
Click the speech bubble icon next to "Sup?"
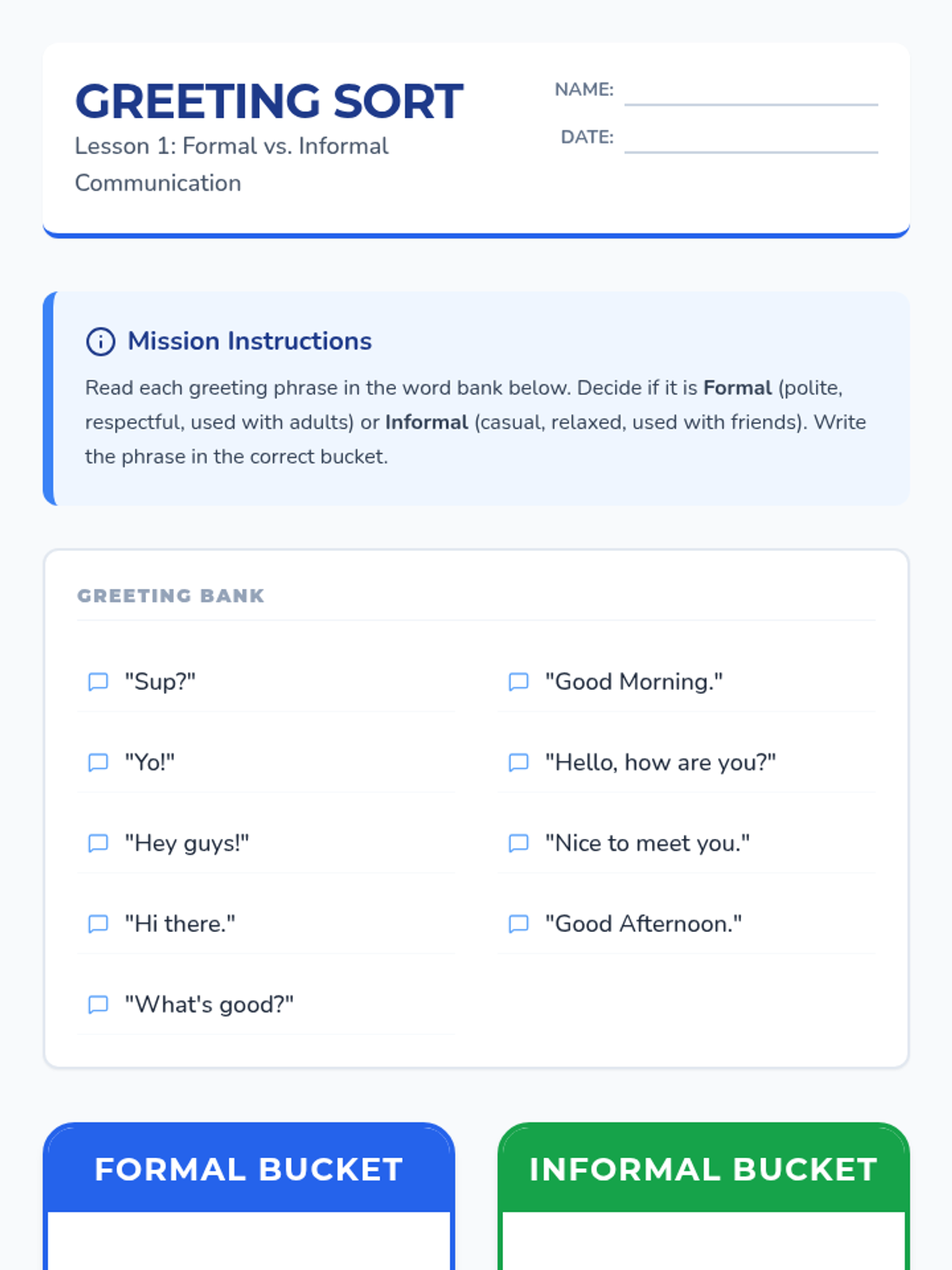pos(98,682)
